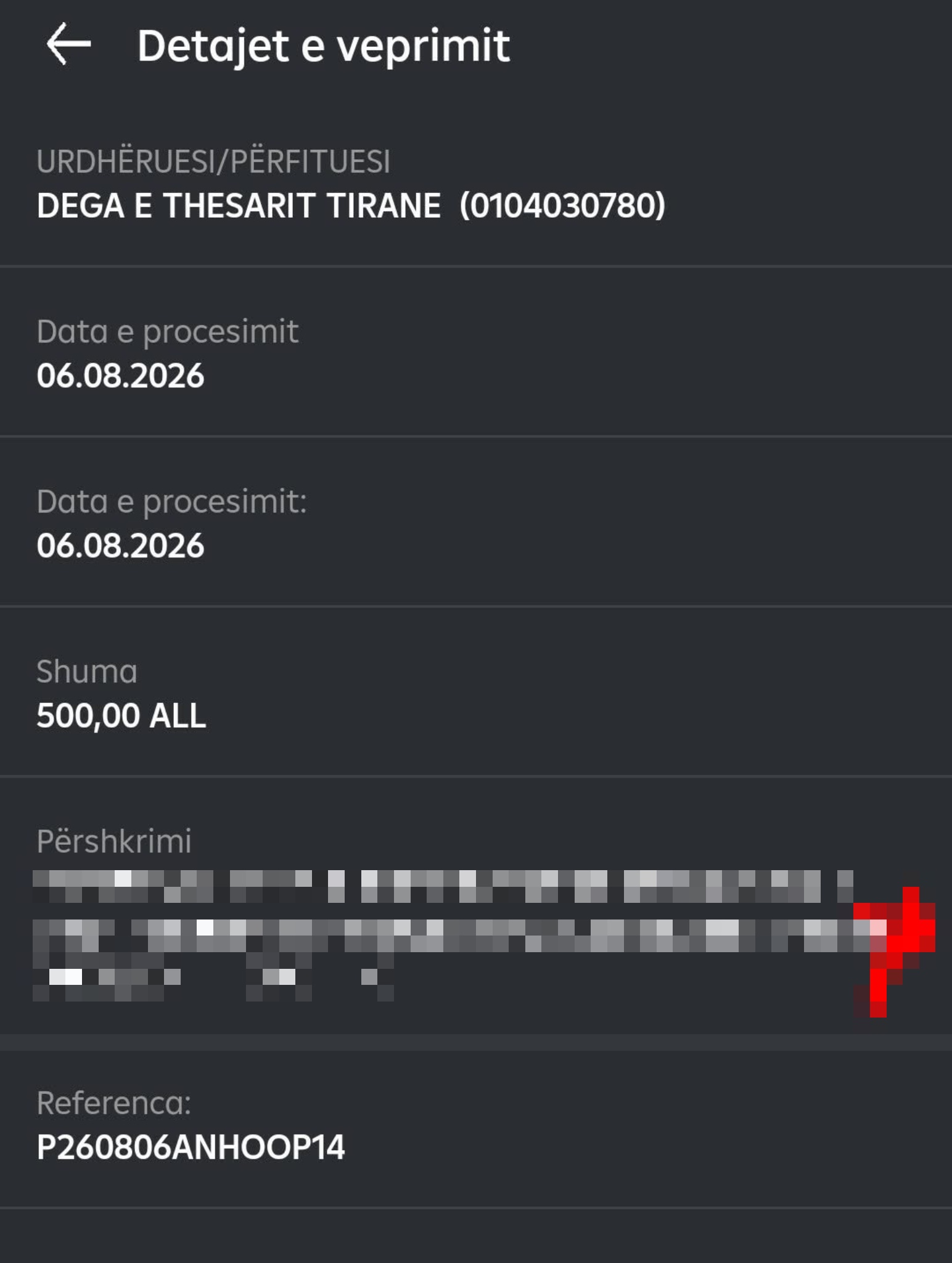The image size is (952, 1263).
Task: Select the account number 0104030780 in parentheses
Action: tap(562, 205)
